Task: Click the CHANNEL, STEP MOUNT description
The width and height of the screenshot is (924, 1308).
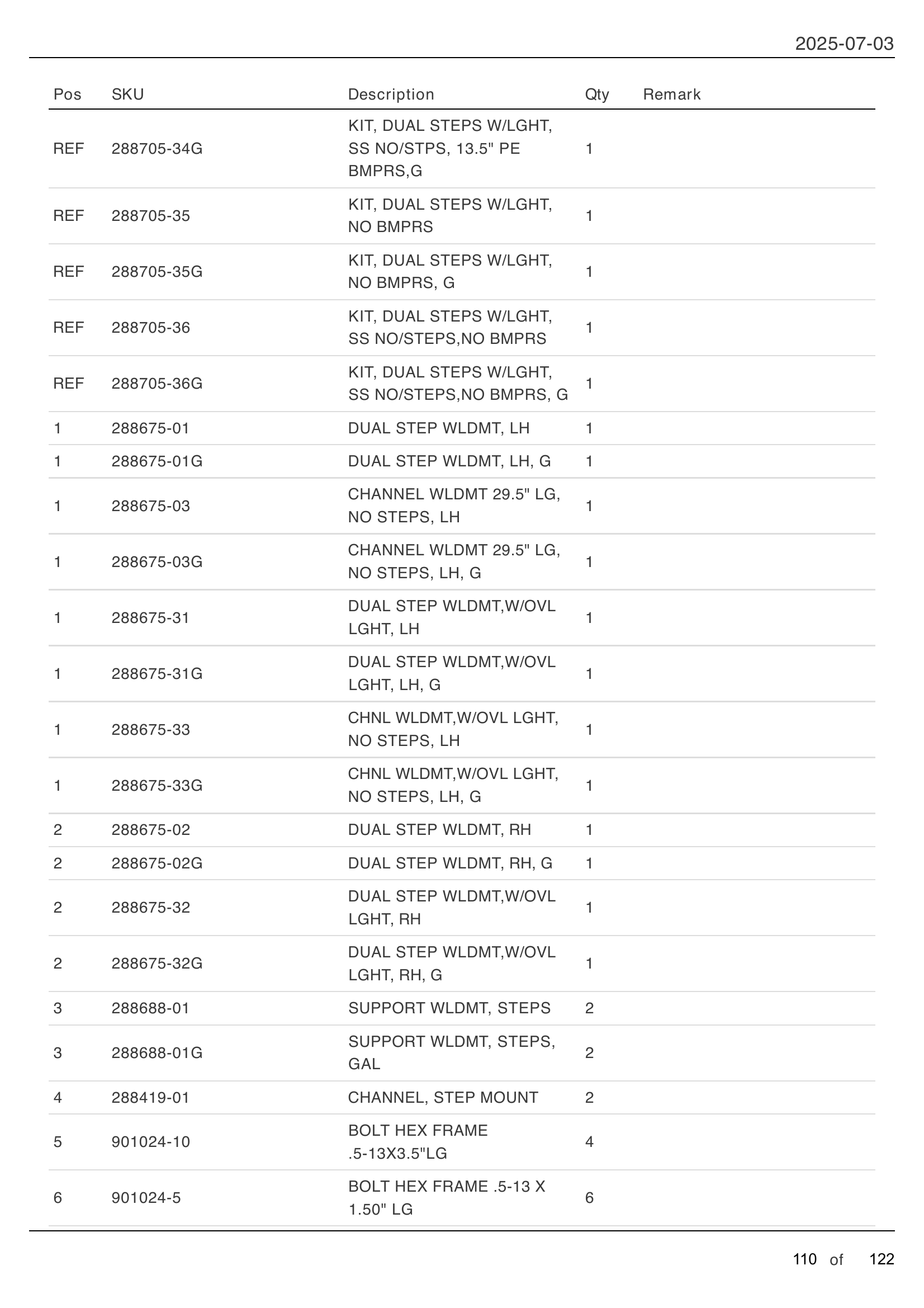Action: click(443, 1097)
